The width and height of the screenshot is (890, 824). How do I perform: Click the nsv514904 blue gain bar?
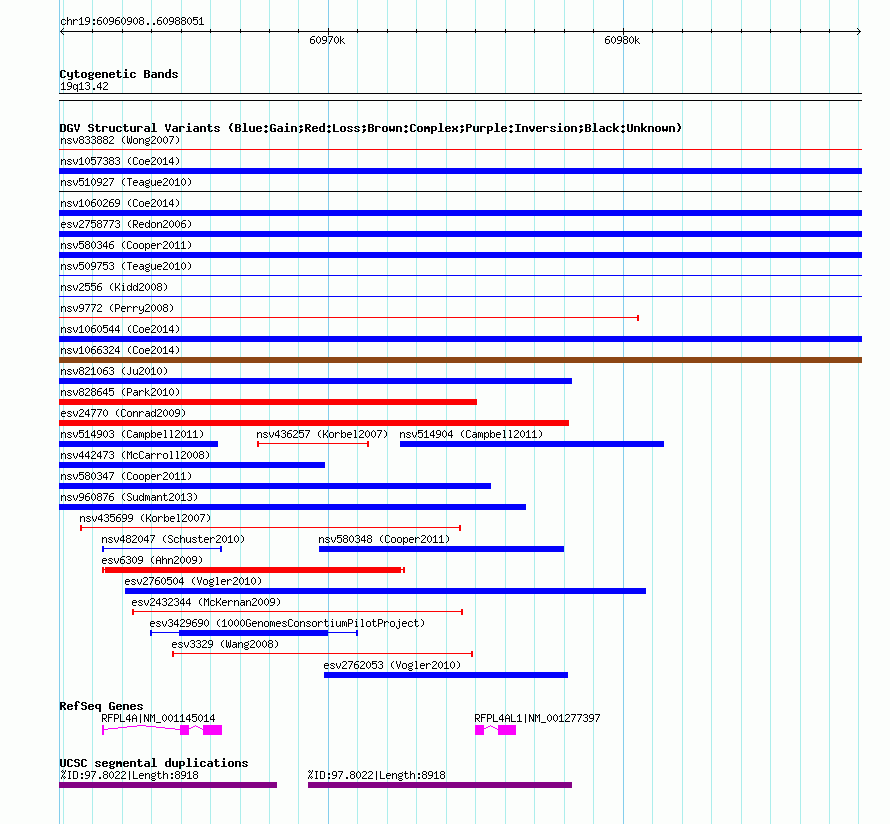pos(532,444)
